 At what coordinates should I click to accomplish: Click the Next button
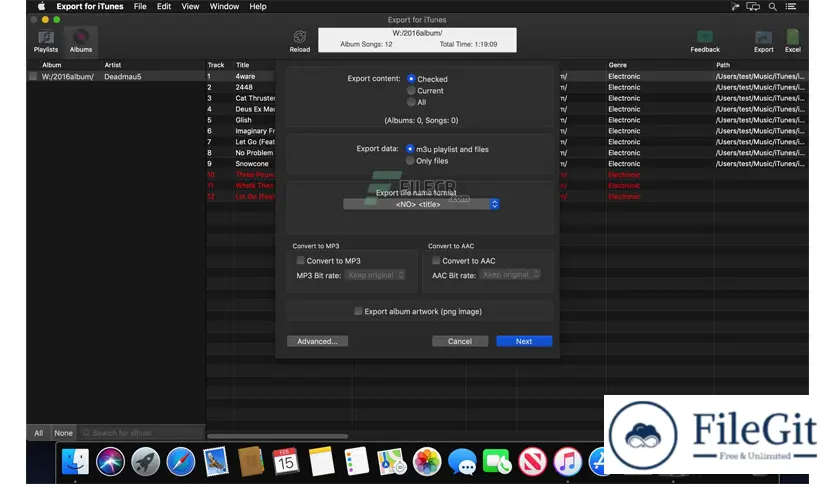[x=524, y=341]
